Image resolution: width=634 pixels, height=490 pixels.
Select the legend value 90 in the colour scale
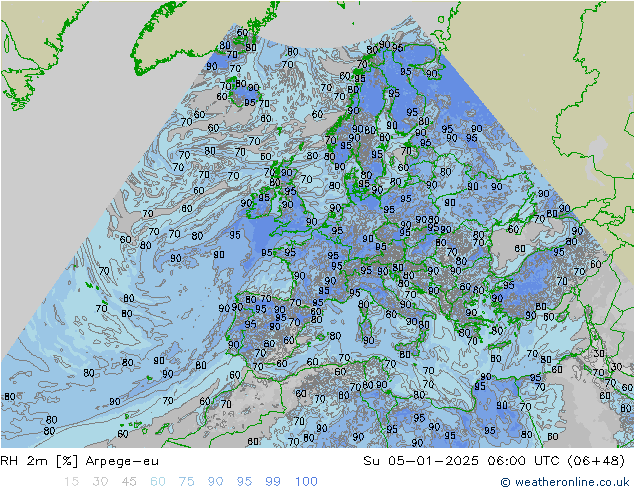click(215, 482)
